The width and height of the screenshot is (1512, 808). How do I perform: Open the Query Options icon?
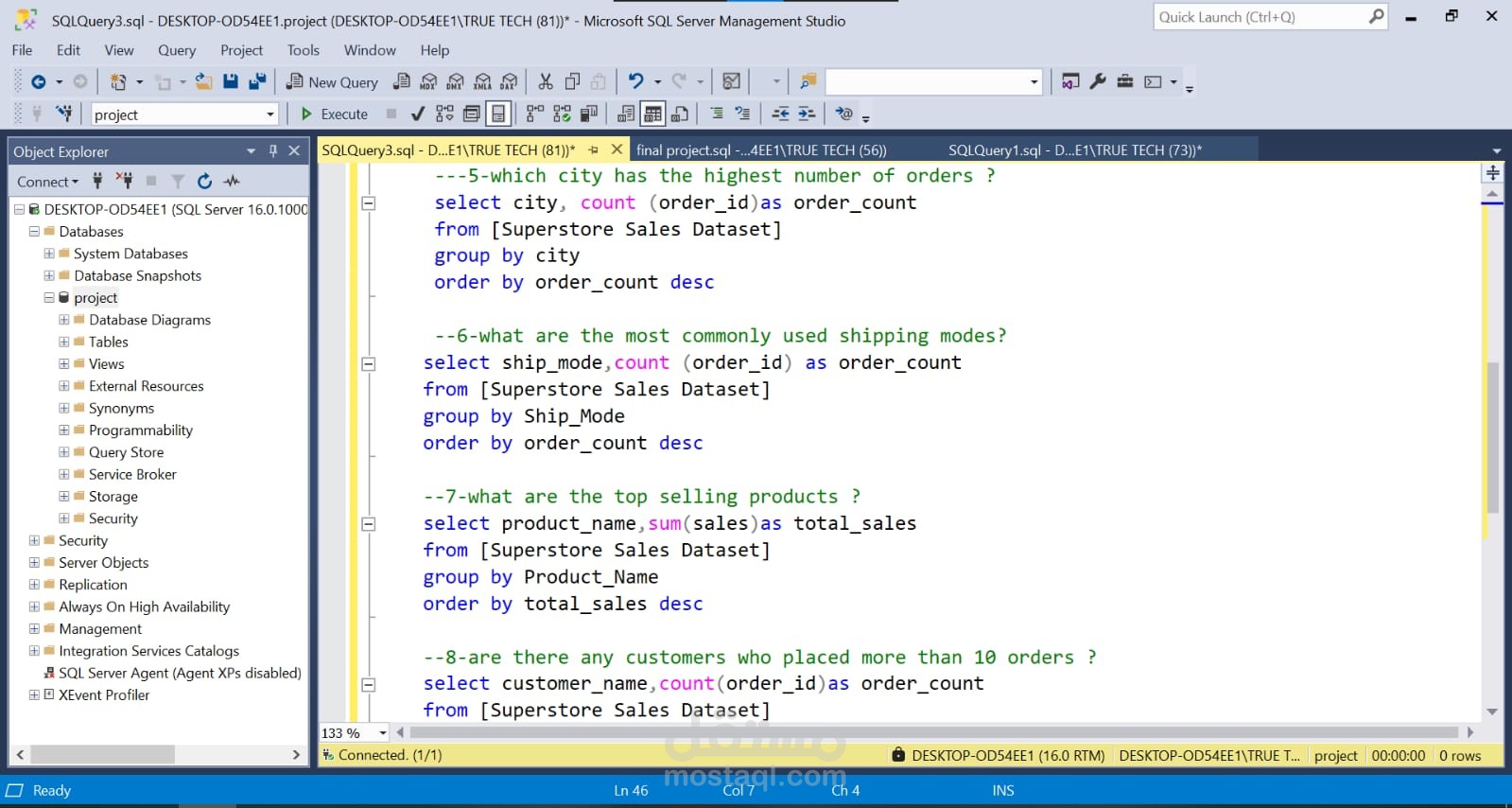[x=471, y=114]
